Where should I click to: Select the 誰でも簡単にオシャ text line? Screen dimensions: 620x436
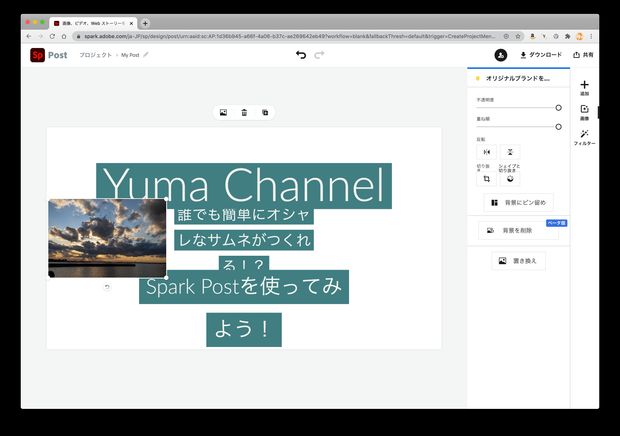pyautogui.click(x=244, y=215)
